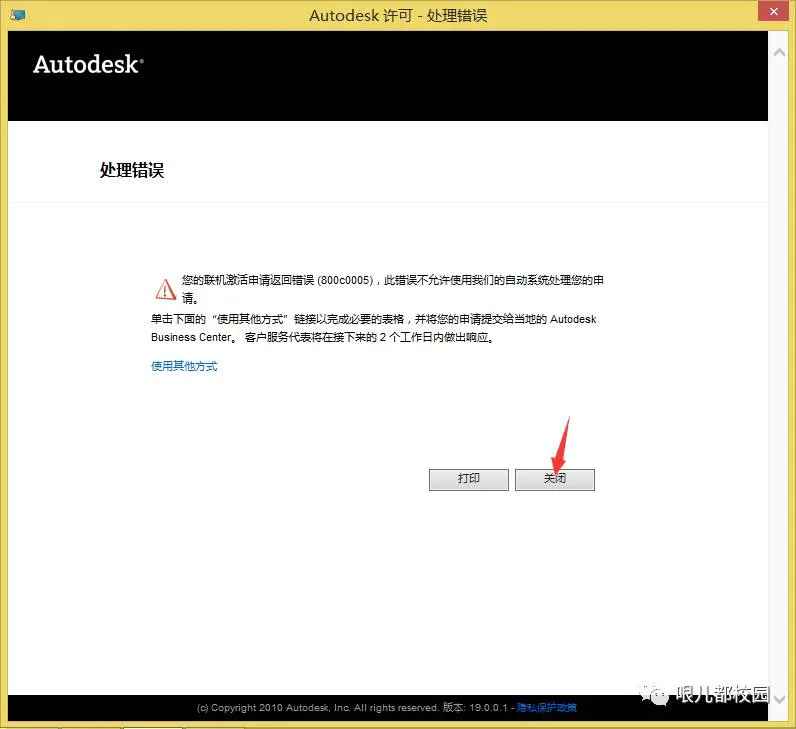
Task: Click the error code text (800c0005)
Action: point(345,280)
